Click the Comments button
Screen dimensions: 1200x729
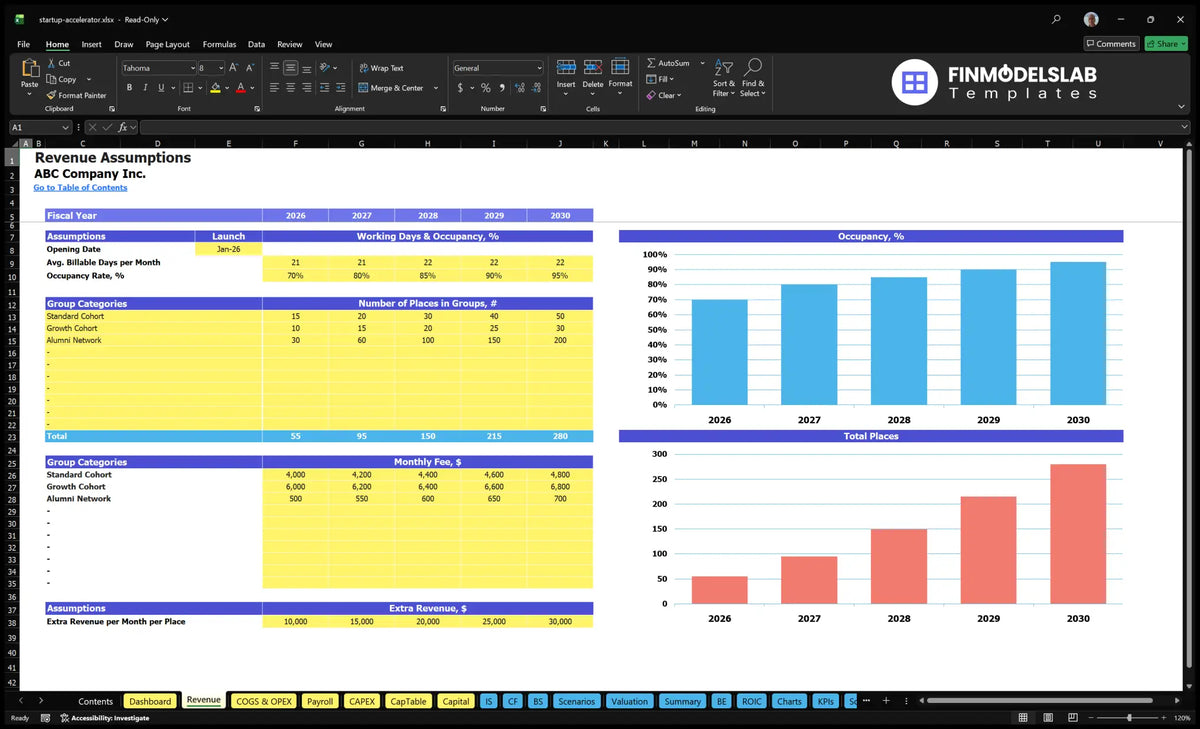tap(1111, 44)
